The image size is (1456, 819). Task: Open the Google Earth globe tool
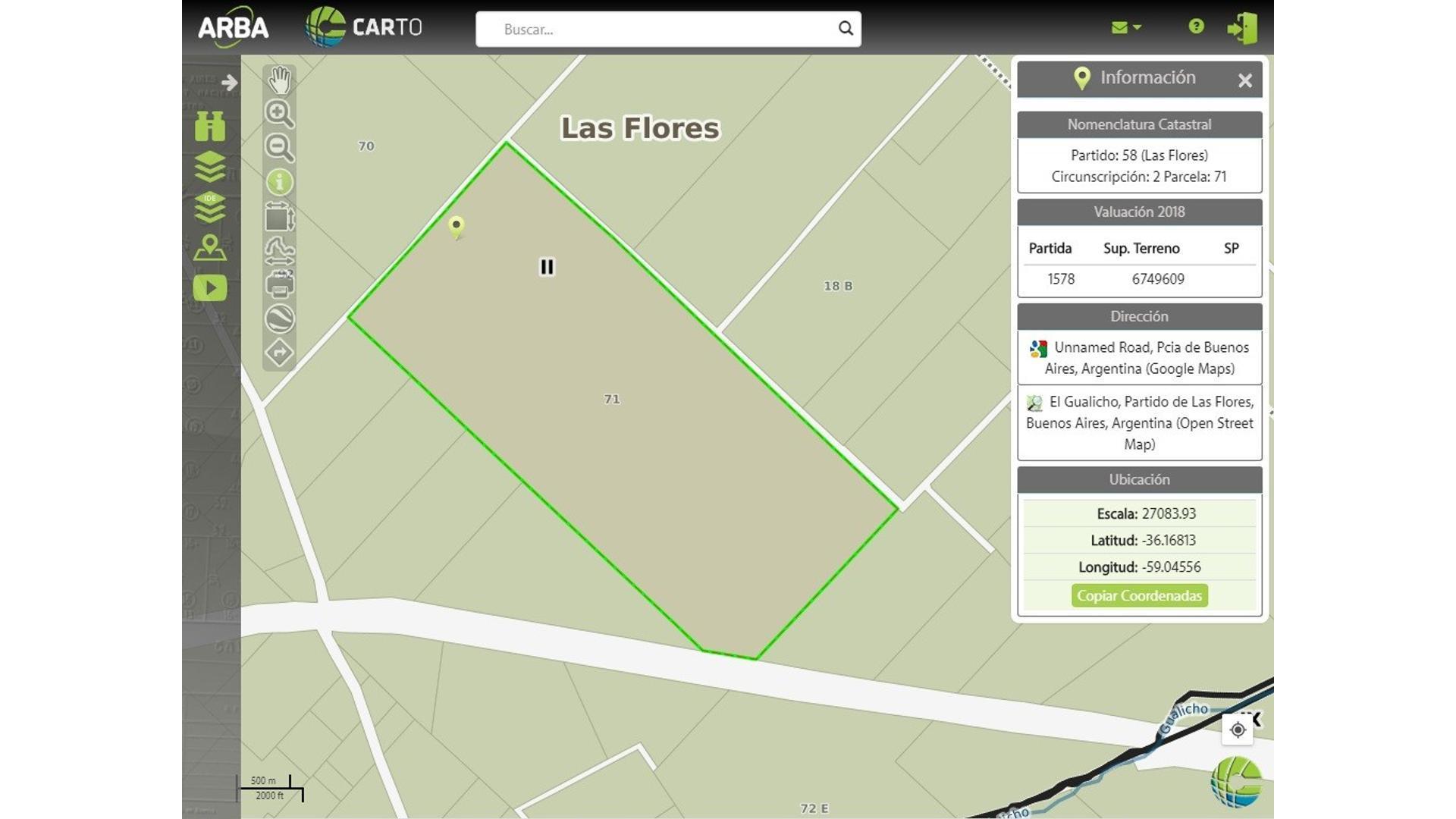coord(279,318)
